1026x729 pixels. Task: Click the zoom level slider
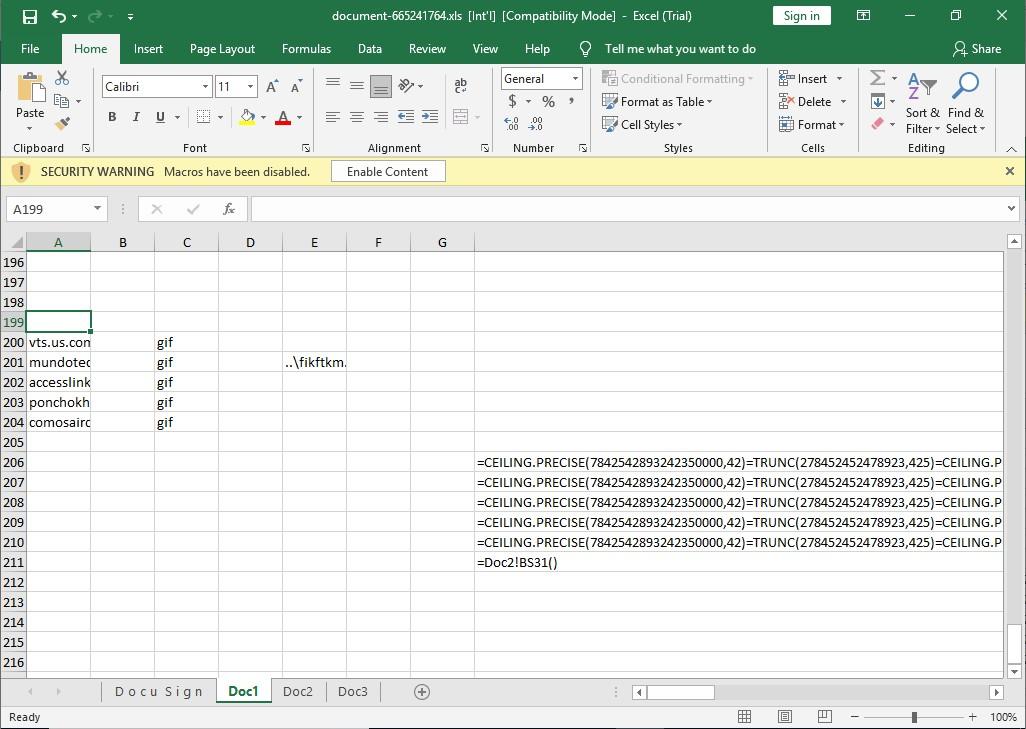coord(914,717)
